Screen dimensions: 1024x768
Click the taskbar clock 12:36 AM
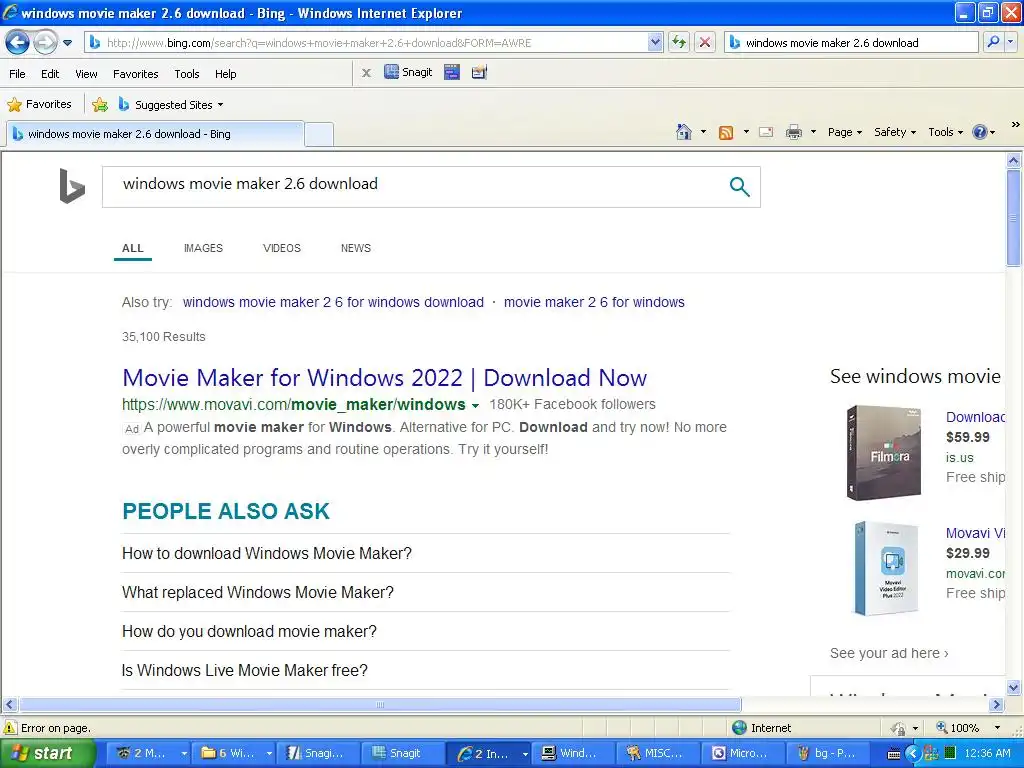(987, 753)
